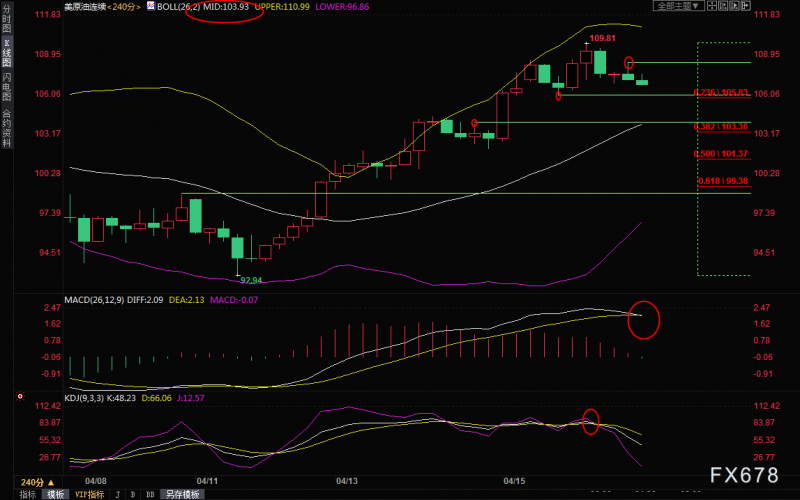Select the 指标 bottom tab
Screen dimensions: 800x500
pos(28,494)
